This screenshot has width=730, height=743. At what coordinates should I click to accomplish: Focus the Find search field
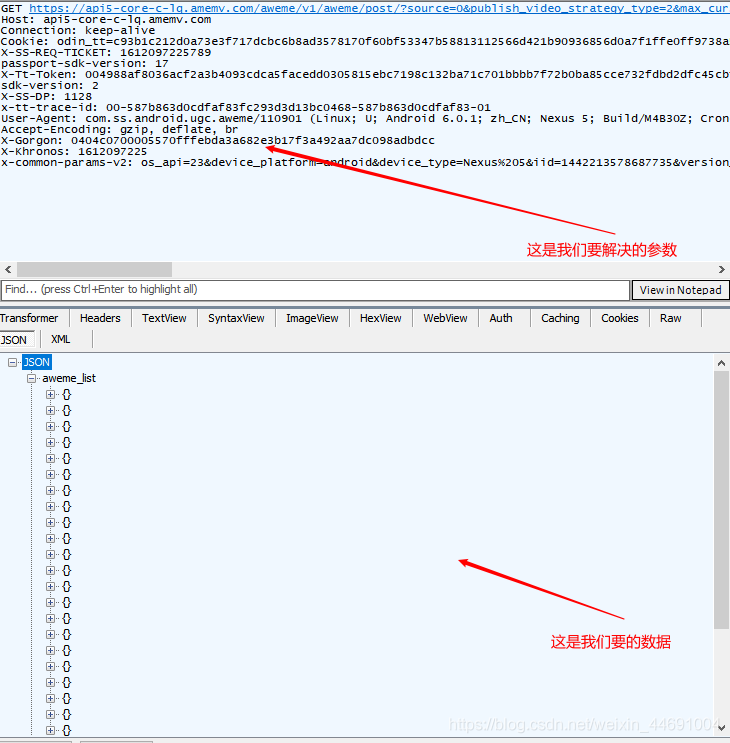pyautogui.click(x=315, y=290)
